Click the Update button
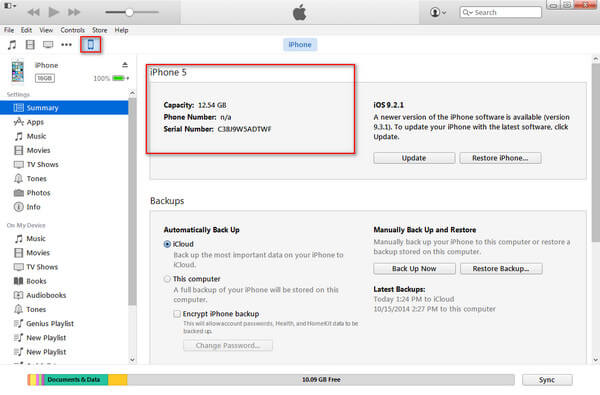 (x=414, y=158)
